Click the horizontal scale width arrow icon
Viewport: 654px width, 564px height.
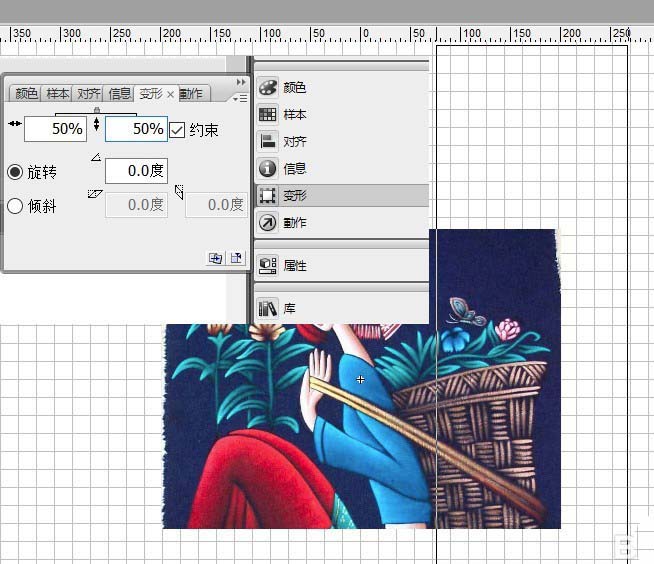click(x=15, y=123)
